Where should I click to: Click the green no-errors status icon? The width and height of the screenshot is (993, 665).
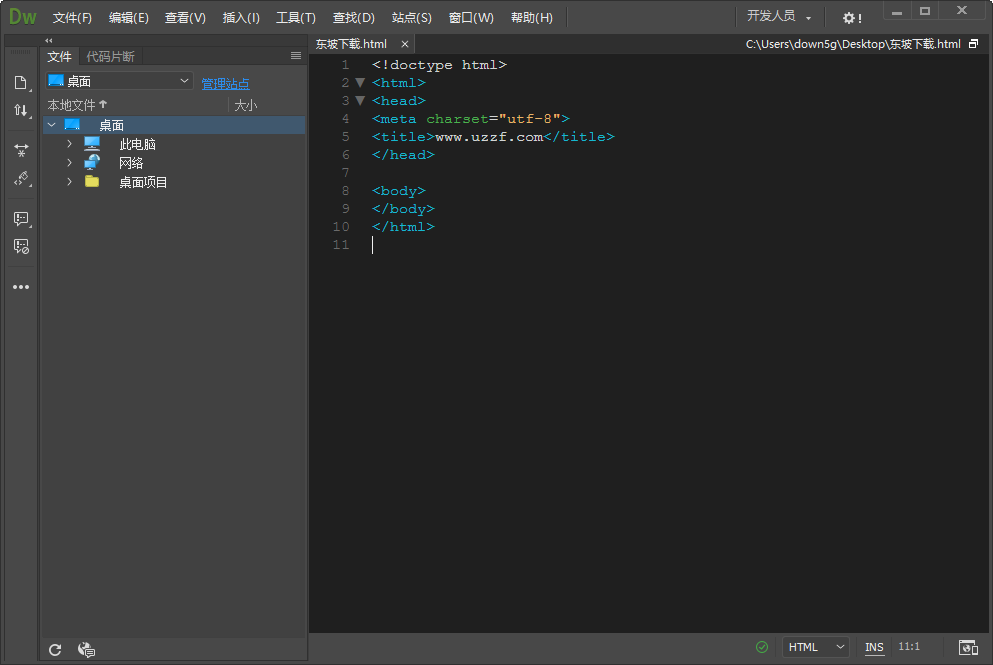click(x=762, y=647)
